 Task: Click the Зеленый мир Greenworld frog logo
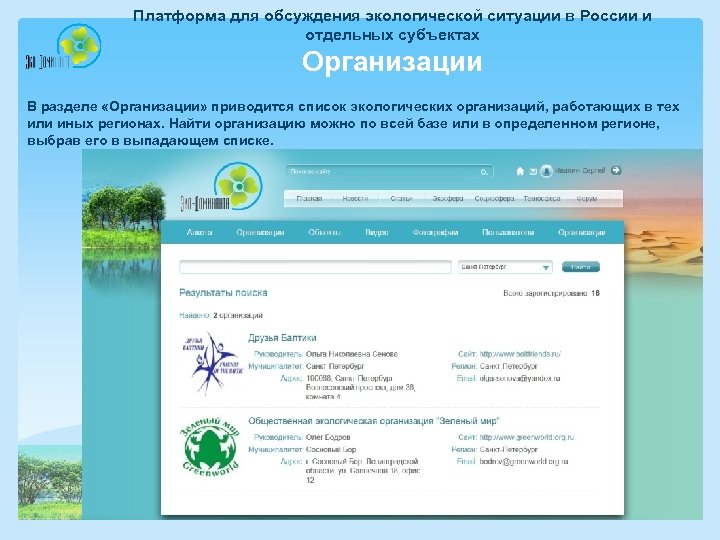point(210,446)
